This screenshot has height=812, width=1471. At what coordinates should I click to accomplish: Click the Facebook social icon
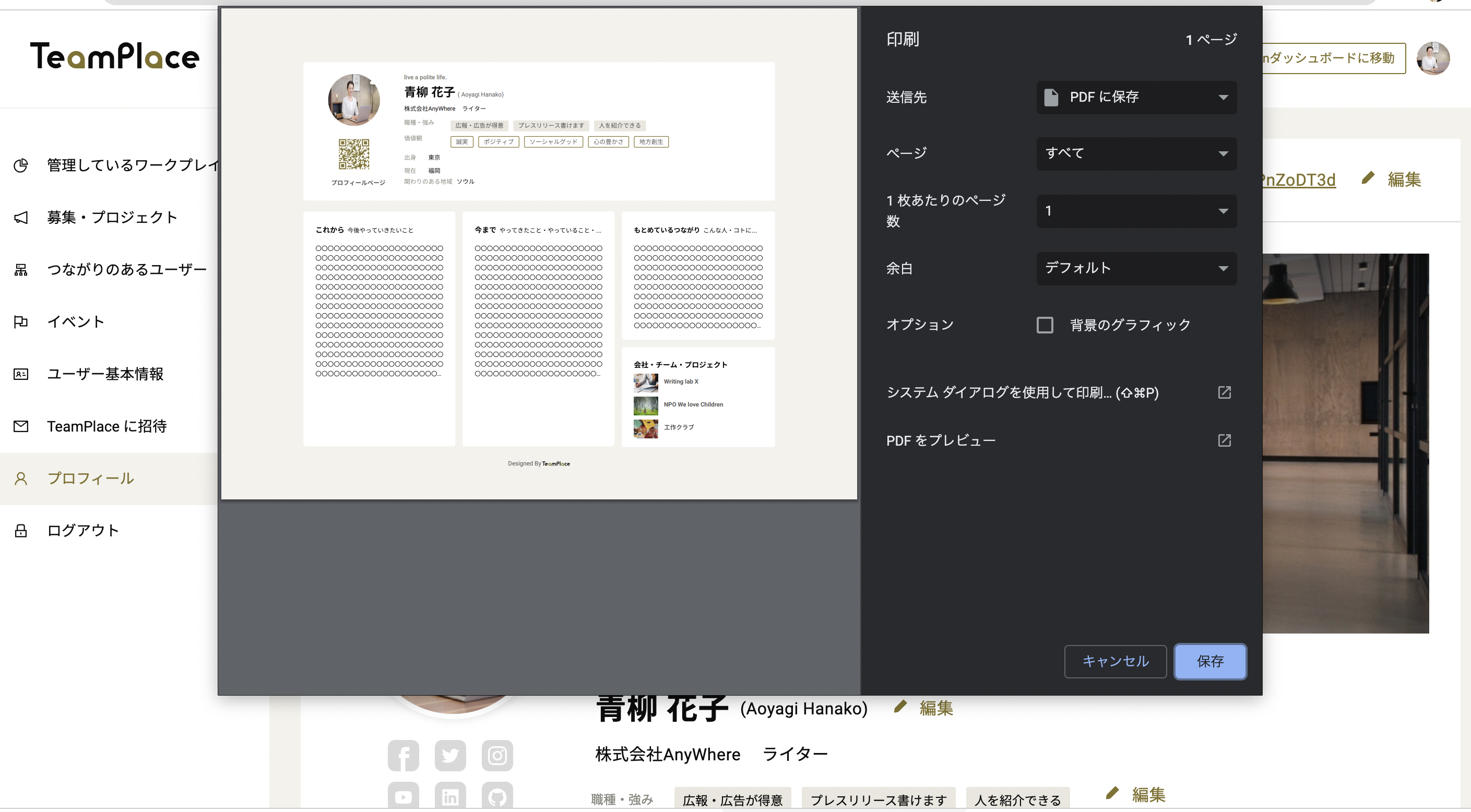click(403, 756)
